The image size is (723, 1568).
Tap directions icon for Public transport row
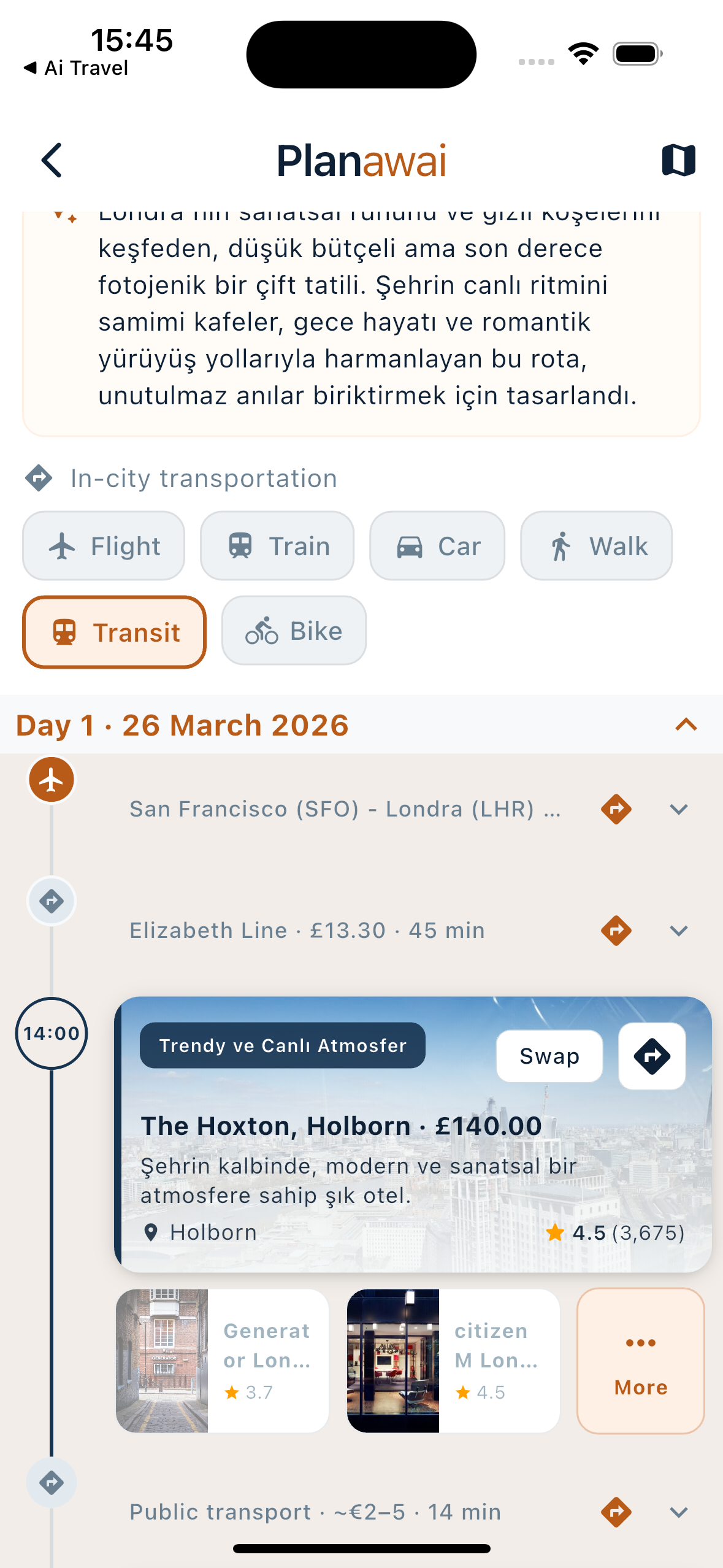tap(616, 1512)
